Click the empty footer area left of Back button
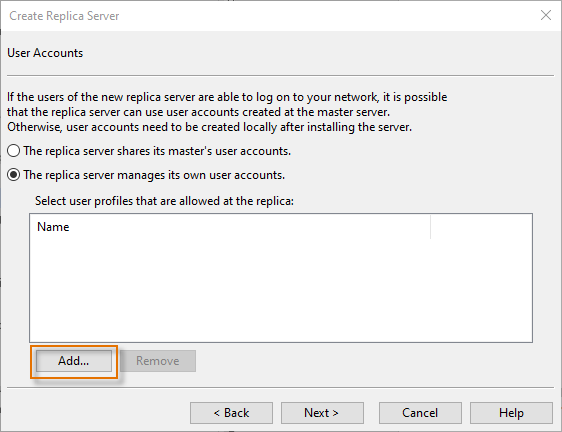 point(97,413)
